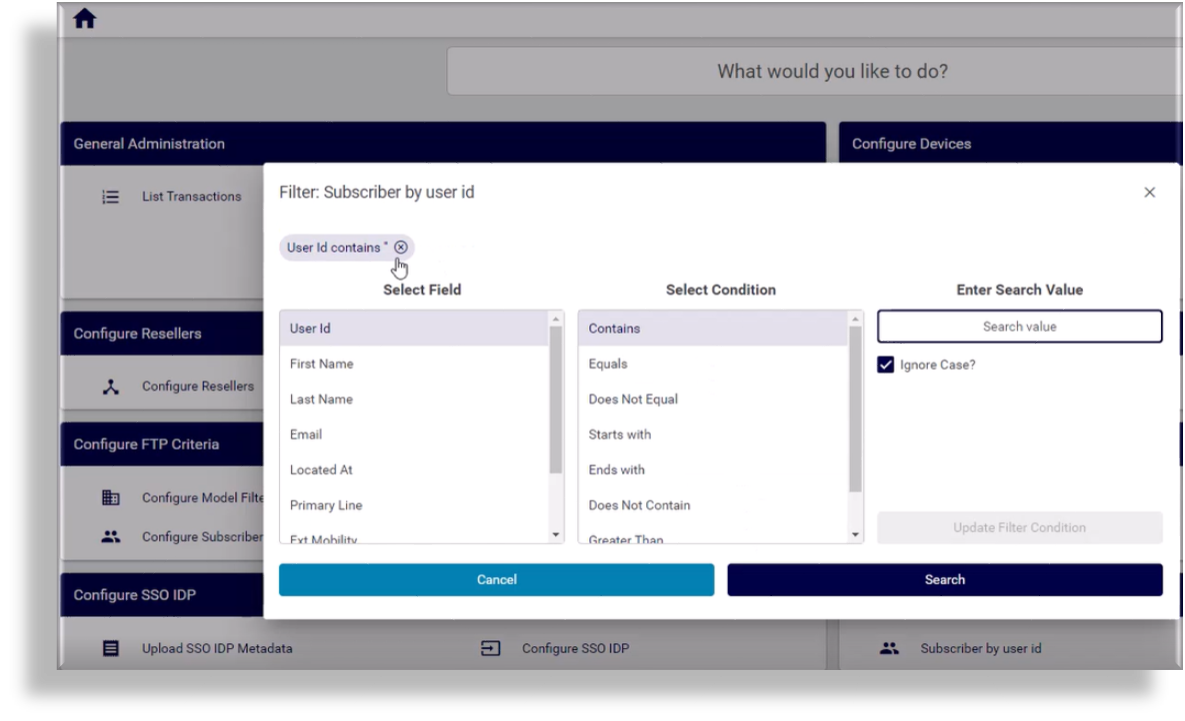
Task: Remove the 'User Id contains' filter chip
Action: click(401, 247)
